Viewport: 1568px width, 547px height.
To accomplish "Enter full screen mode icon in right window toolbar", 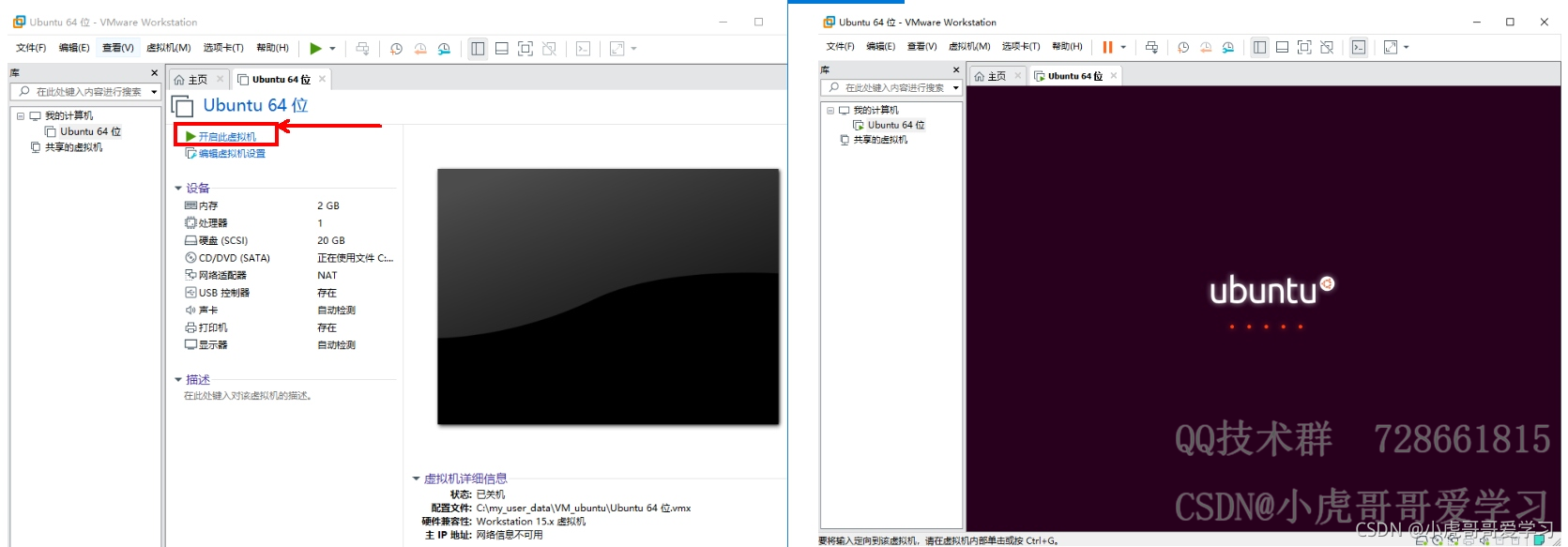I will coord(1304,47).
